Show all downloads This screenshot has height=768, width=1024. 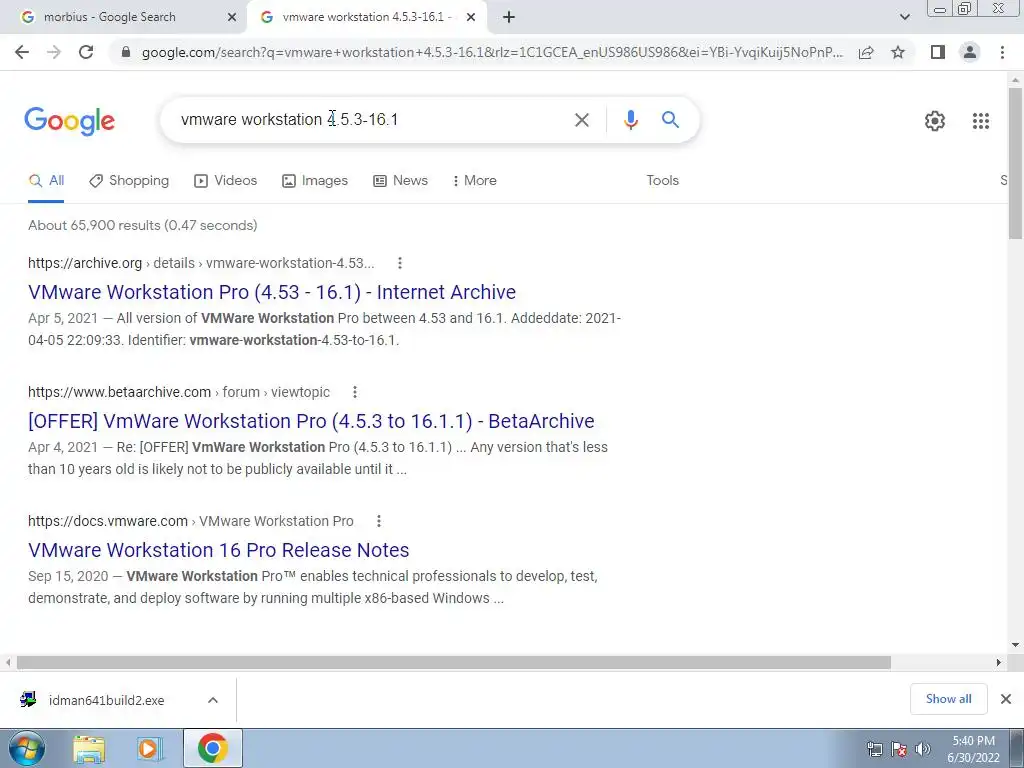tap(948, 699)
